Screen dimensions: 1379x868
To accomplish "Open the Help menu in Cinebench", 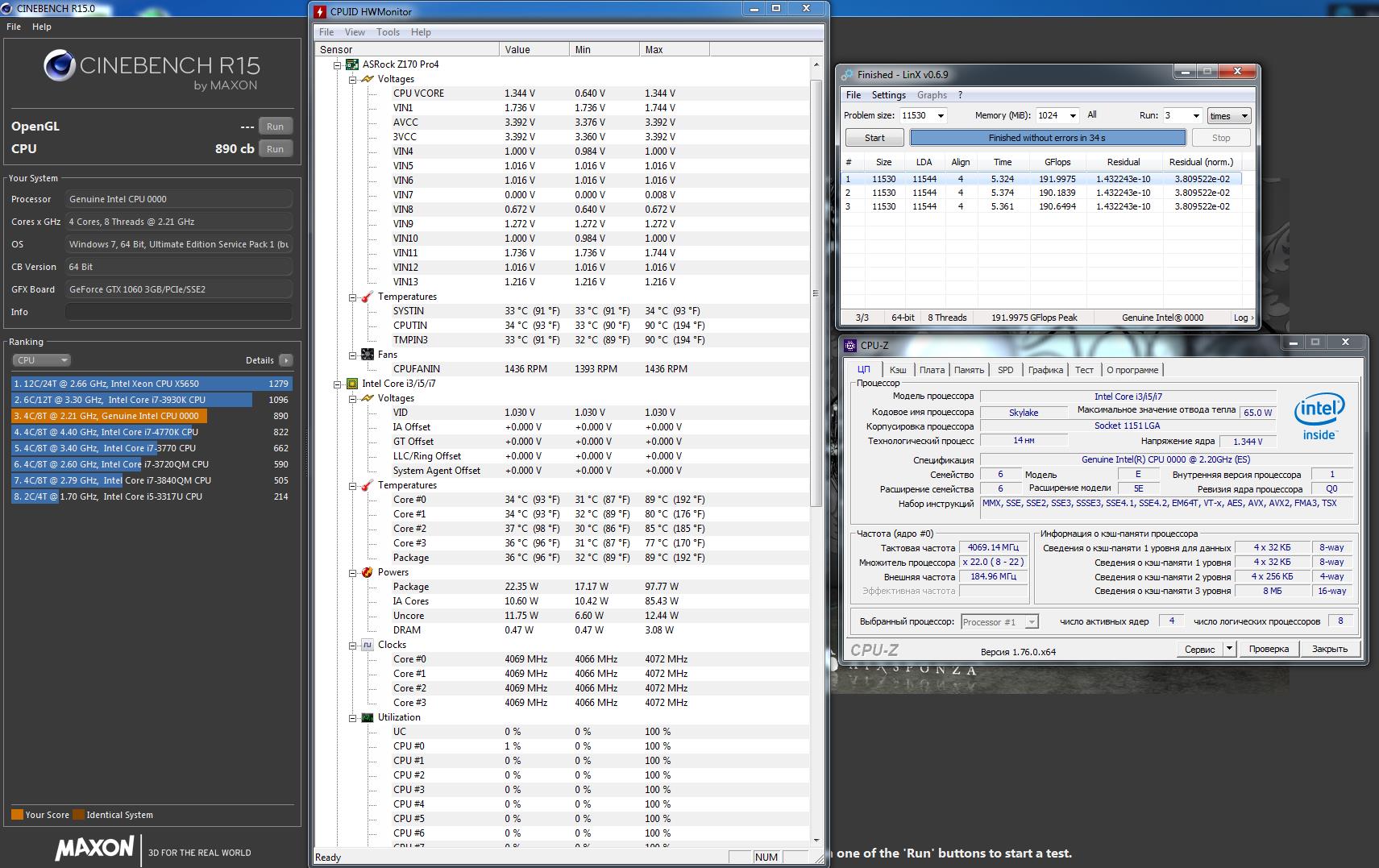I will (42, 27).
